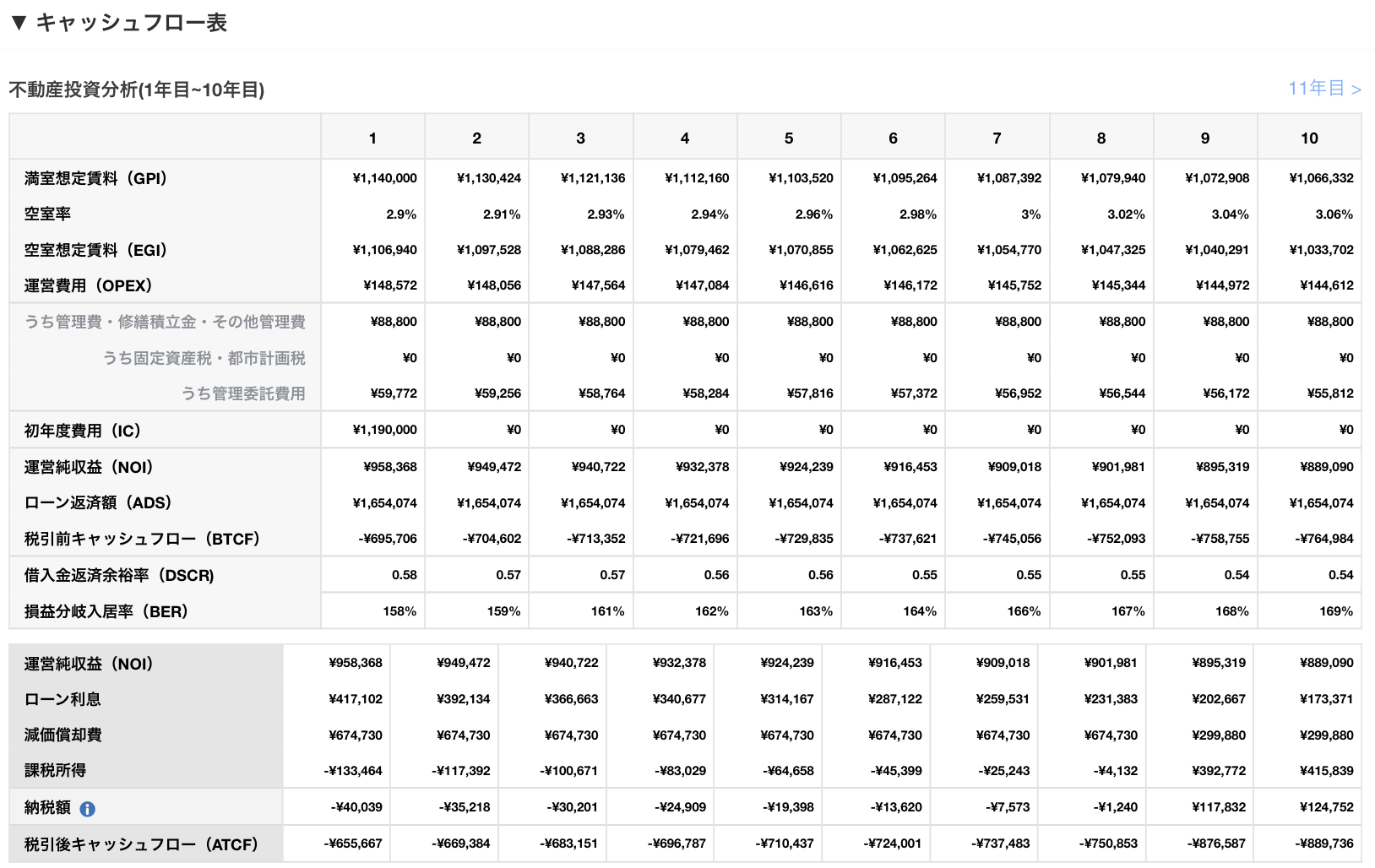This screenshot has width=1375, height=868.
Task: Select the 満室想定賃料（GPI） row label
Action: tap(95, 178)
